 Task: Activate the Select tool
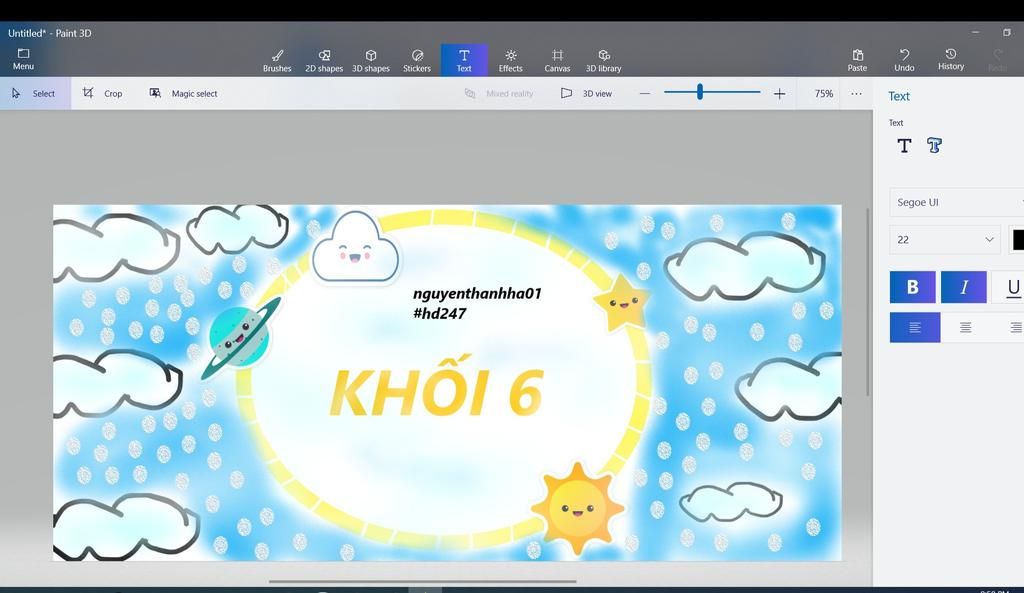[35, 93]
